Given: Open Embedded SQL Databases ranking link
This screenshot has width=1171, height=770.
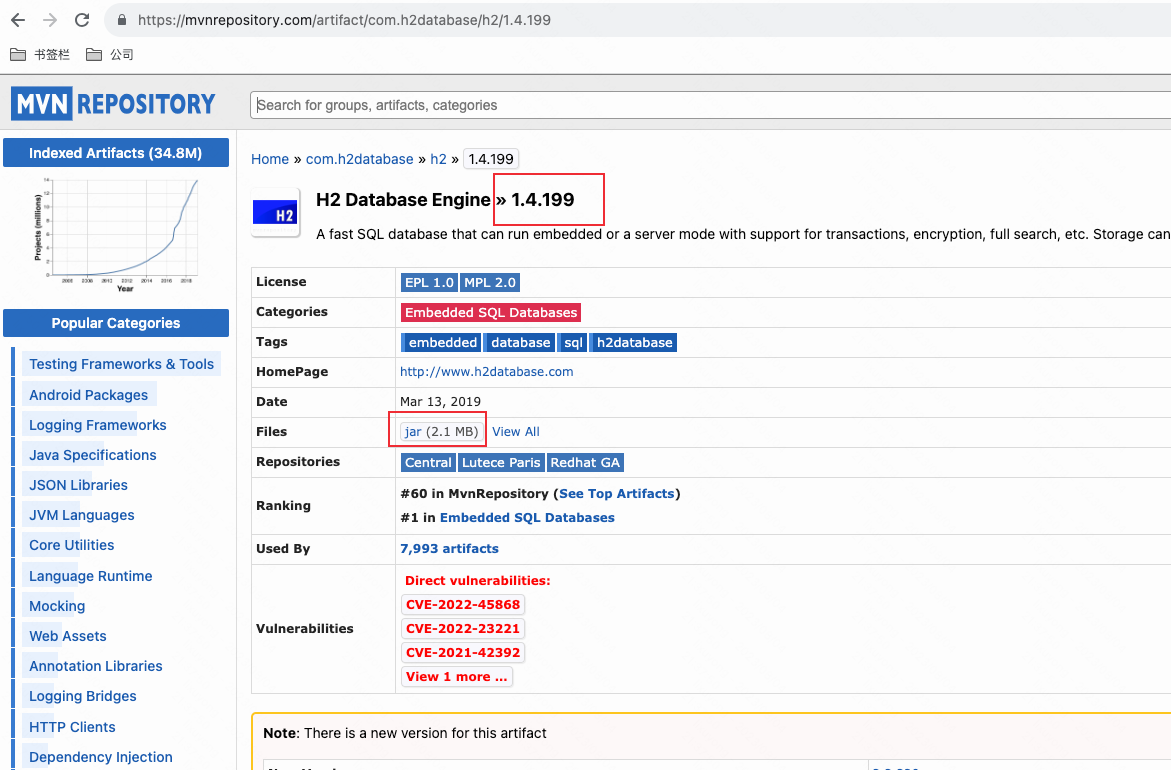Looking at the screenshot, I should click(527, 518).
